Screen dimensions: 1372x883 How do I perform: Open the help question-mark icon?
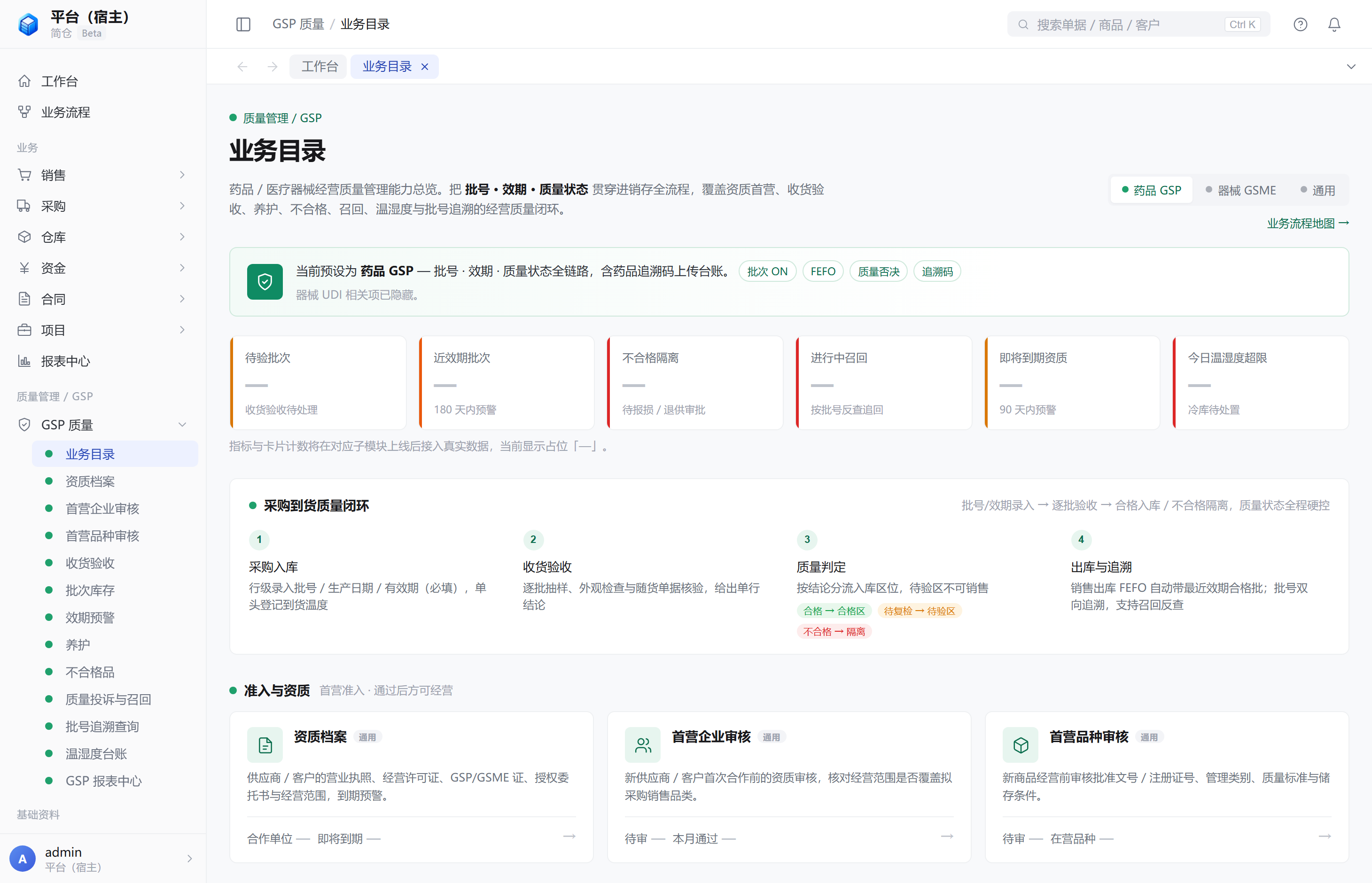coord(1300,24)
